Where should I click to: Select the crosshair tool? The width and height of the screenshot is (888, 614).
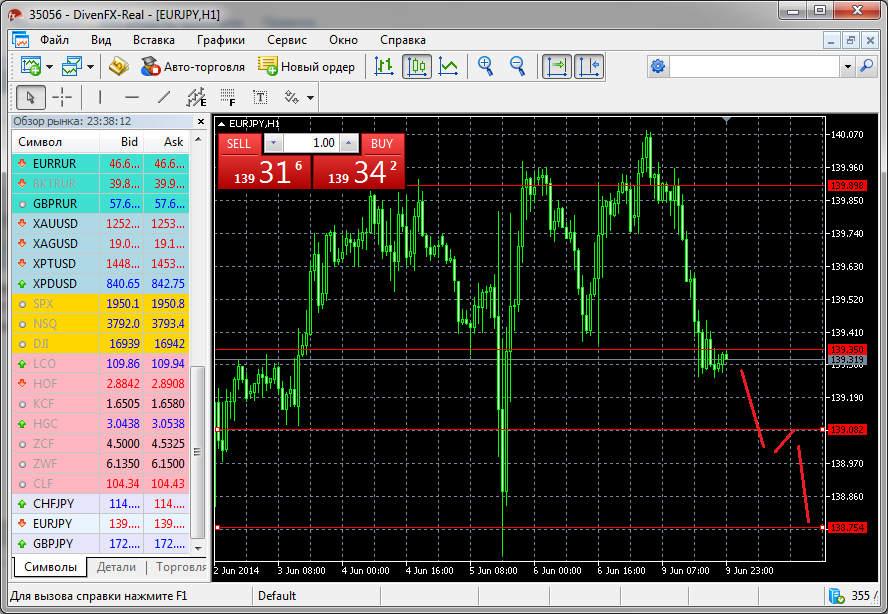[x=62, y=97]
